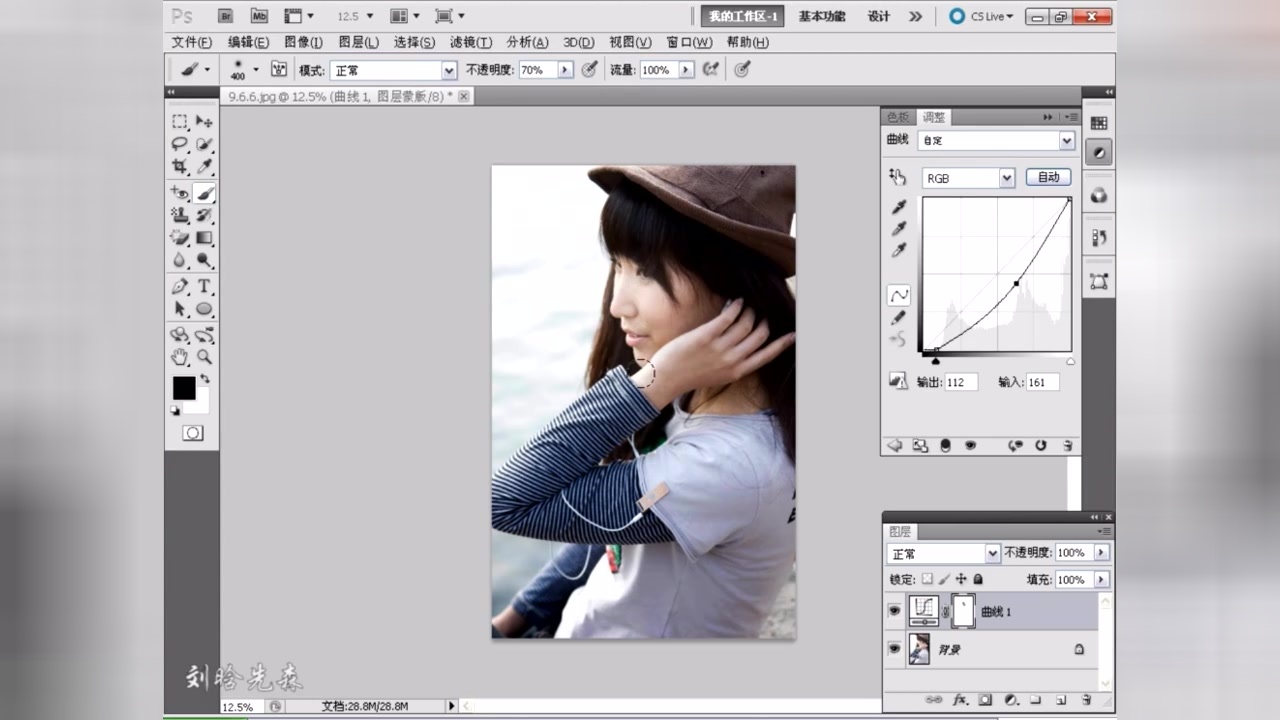This screenshot has width=1280, height=720.
Task: Select the Quick Selection tool
Action: tap(204, 144)
